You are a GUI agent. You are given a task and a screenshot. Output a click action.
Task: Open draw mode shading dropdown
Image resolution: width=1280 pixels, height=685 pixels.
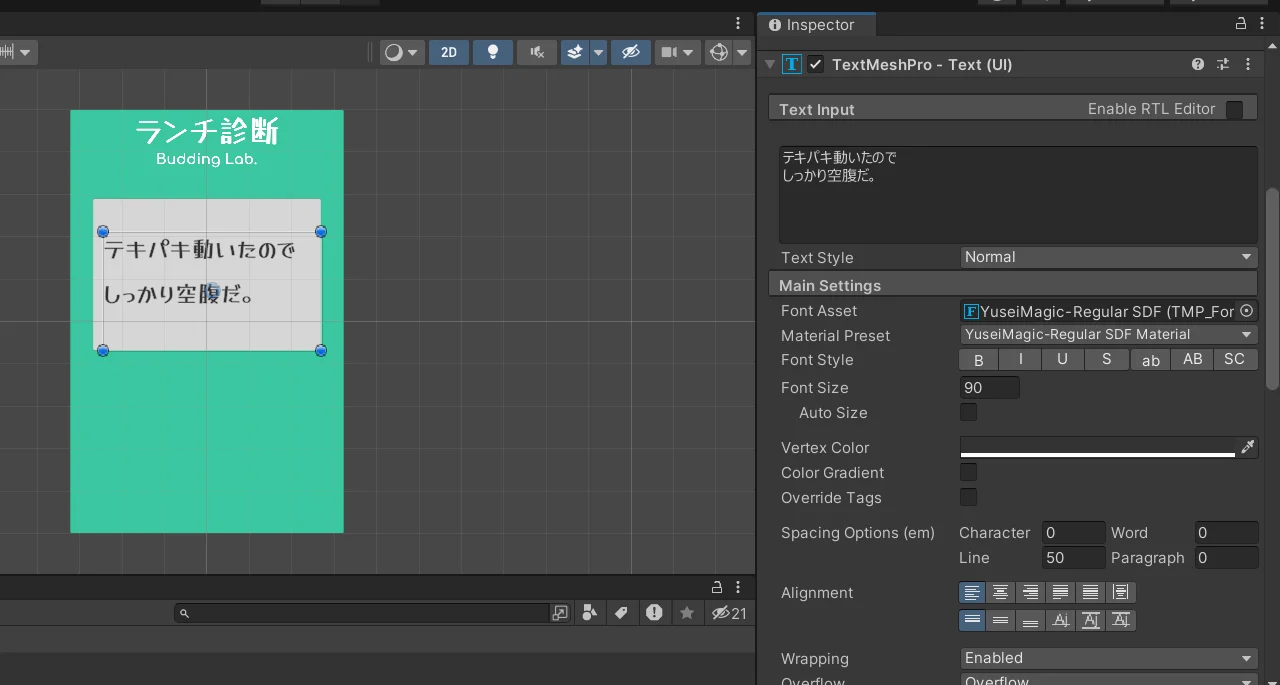402,52
